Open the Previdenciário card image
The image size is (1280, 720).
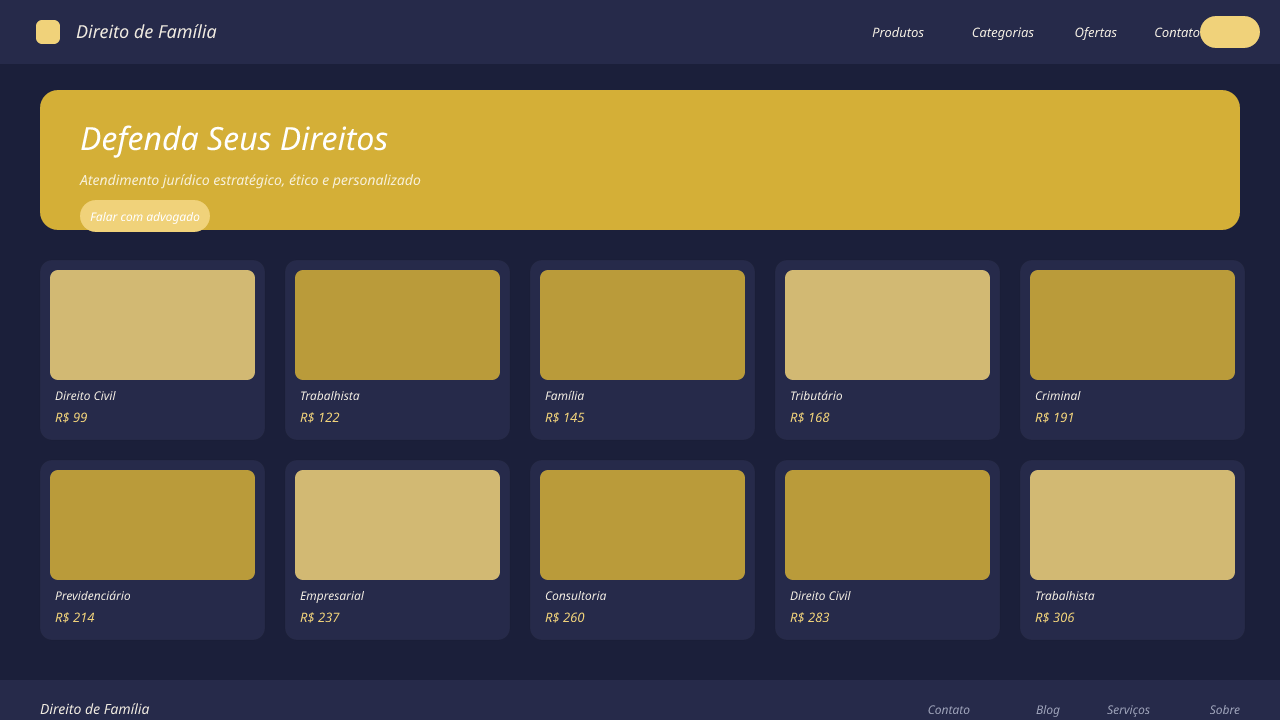[x=152, y=525]
